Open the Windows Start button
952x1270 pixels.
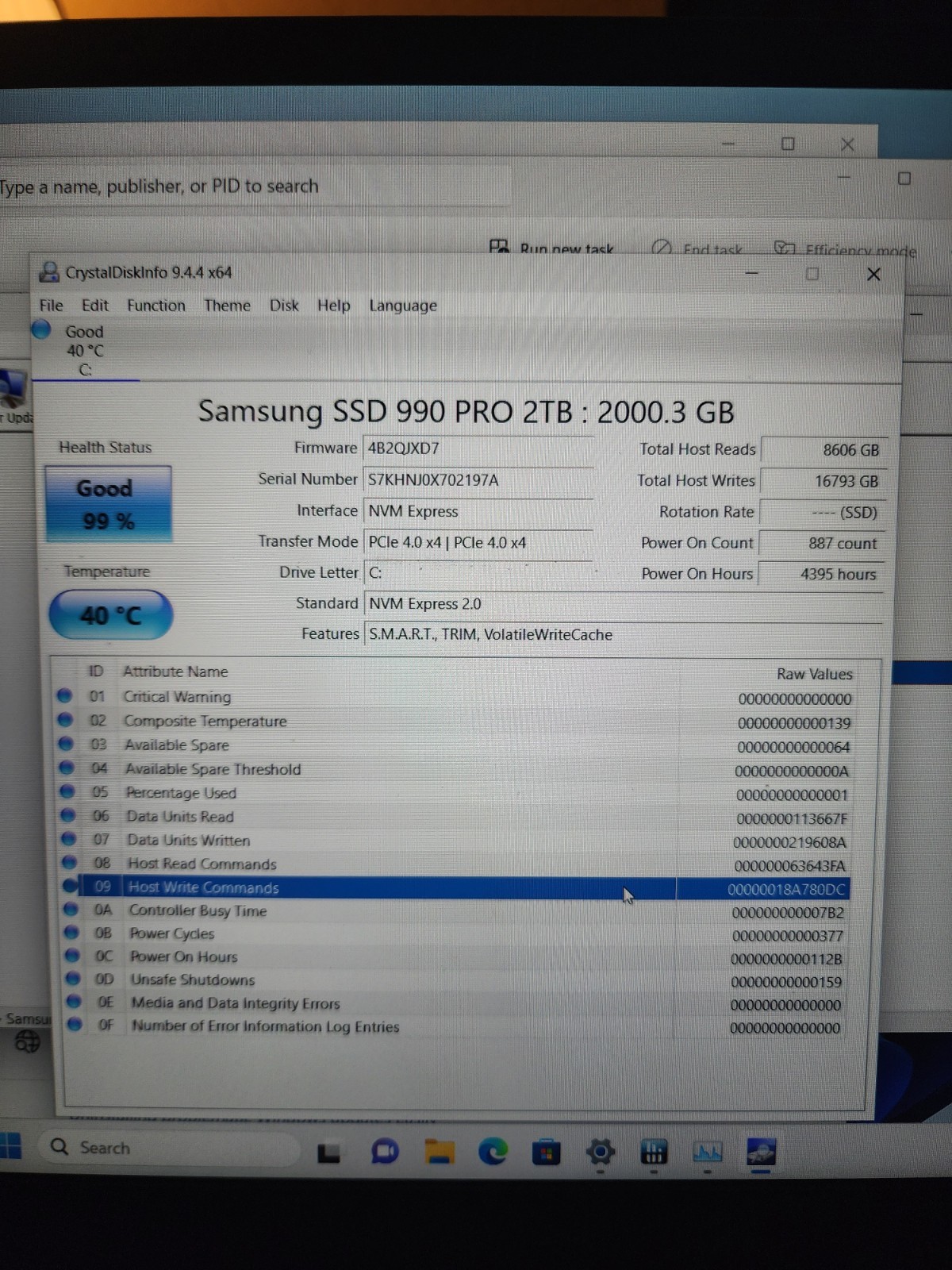coord(10,1145)
